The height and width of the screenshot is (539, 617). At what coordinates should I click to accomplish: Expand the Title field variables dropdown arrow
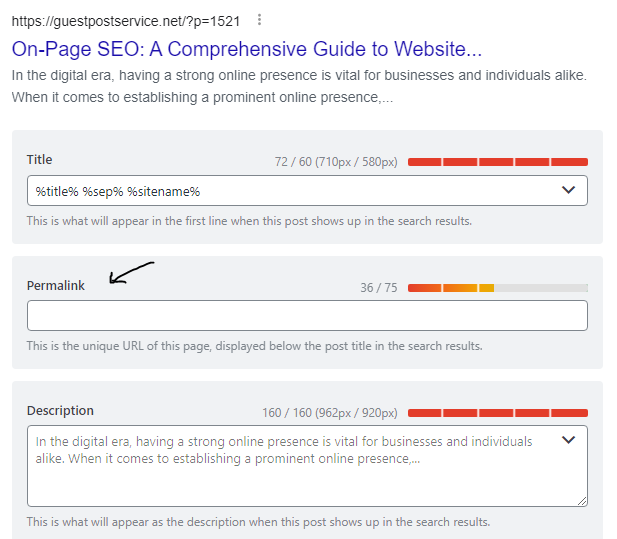[569, 190]
